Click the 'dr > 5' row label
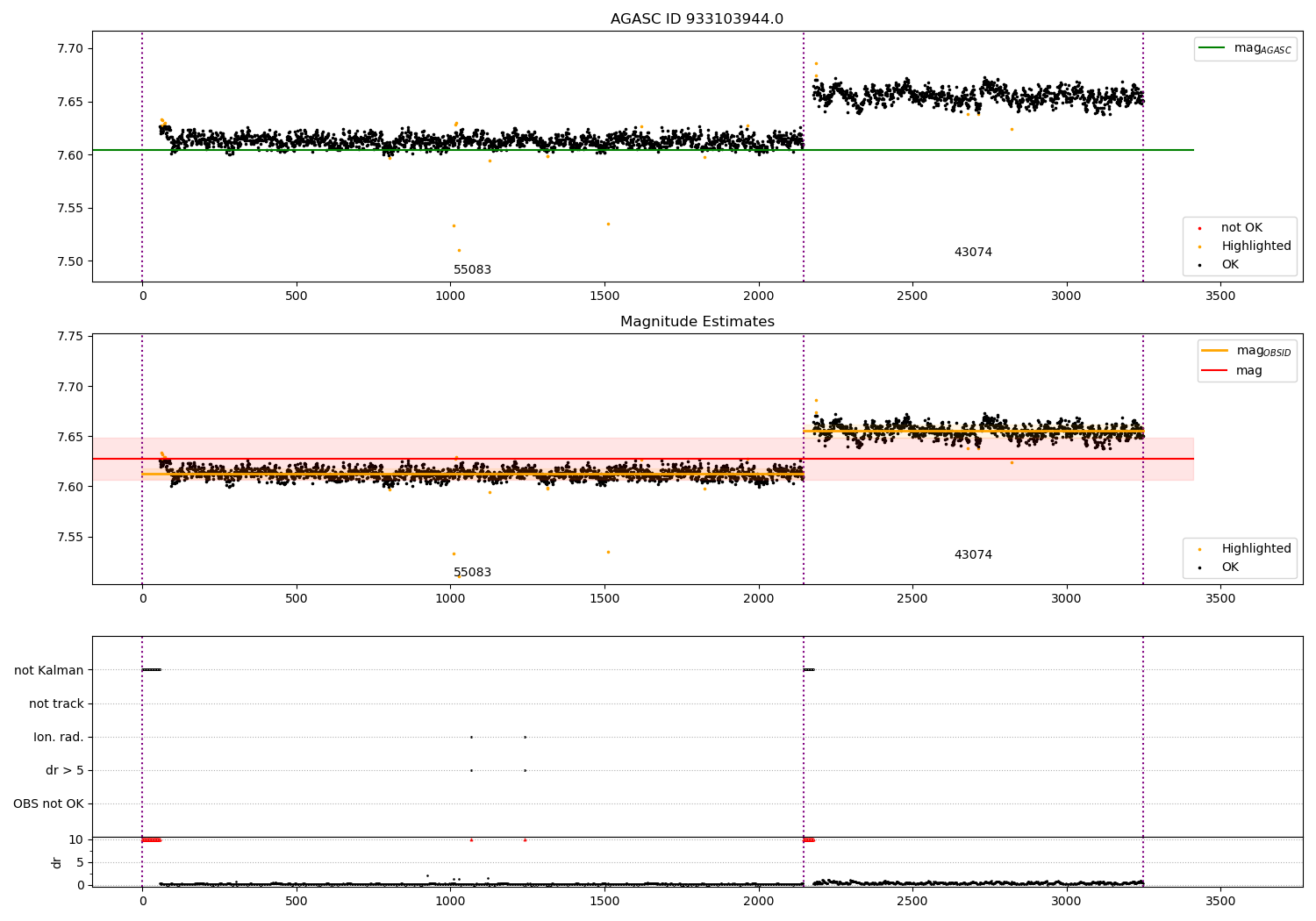 (x=65, y=770)
